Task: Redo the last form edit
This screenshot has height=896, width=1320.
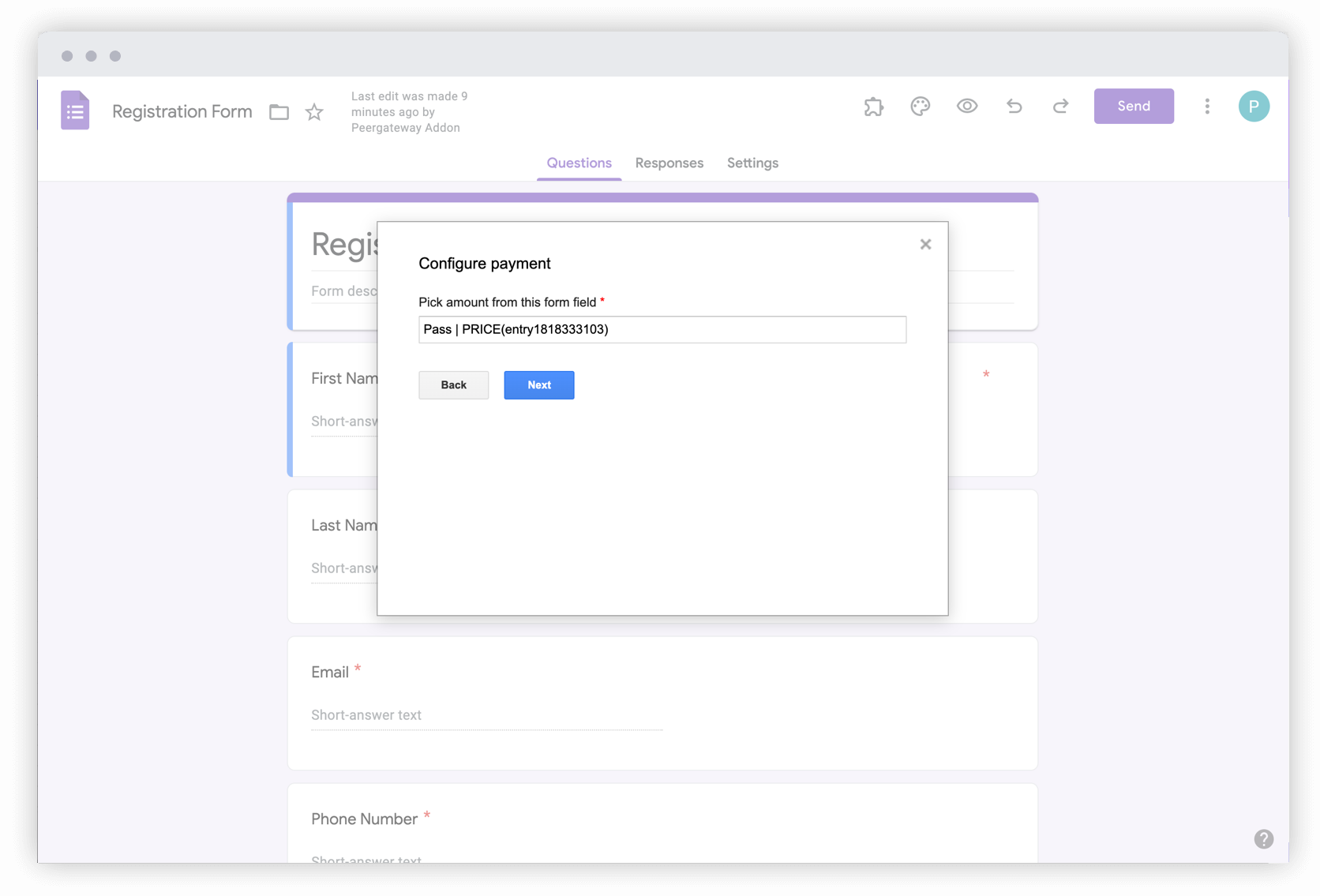Action: coord(1061,106)
